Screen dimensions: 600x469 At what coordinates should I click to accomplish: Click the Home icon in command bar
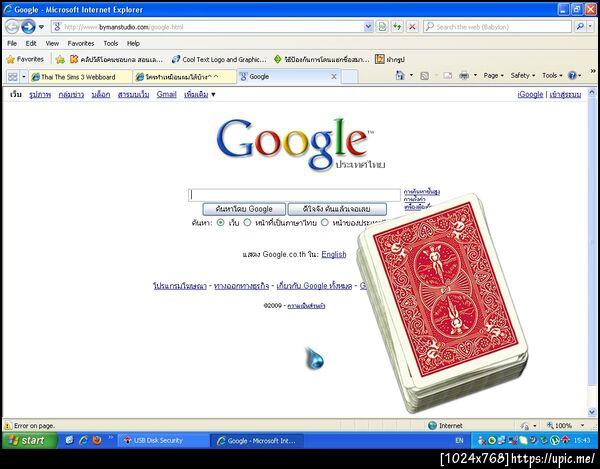coord(400,75)
